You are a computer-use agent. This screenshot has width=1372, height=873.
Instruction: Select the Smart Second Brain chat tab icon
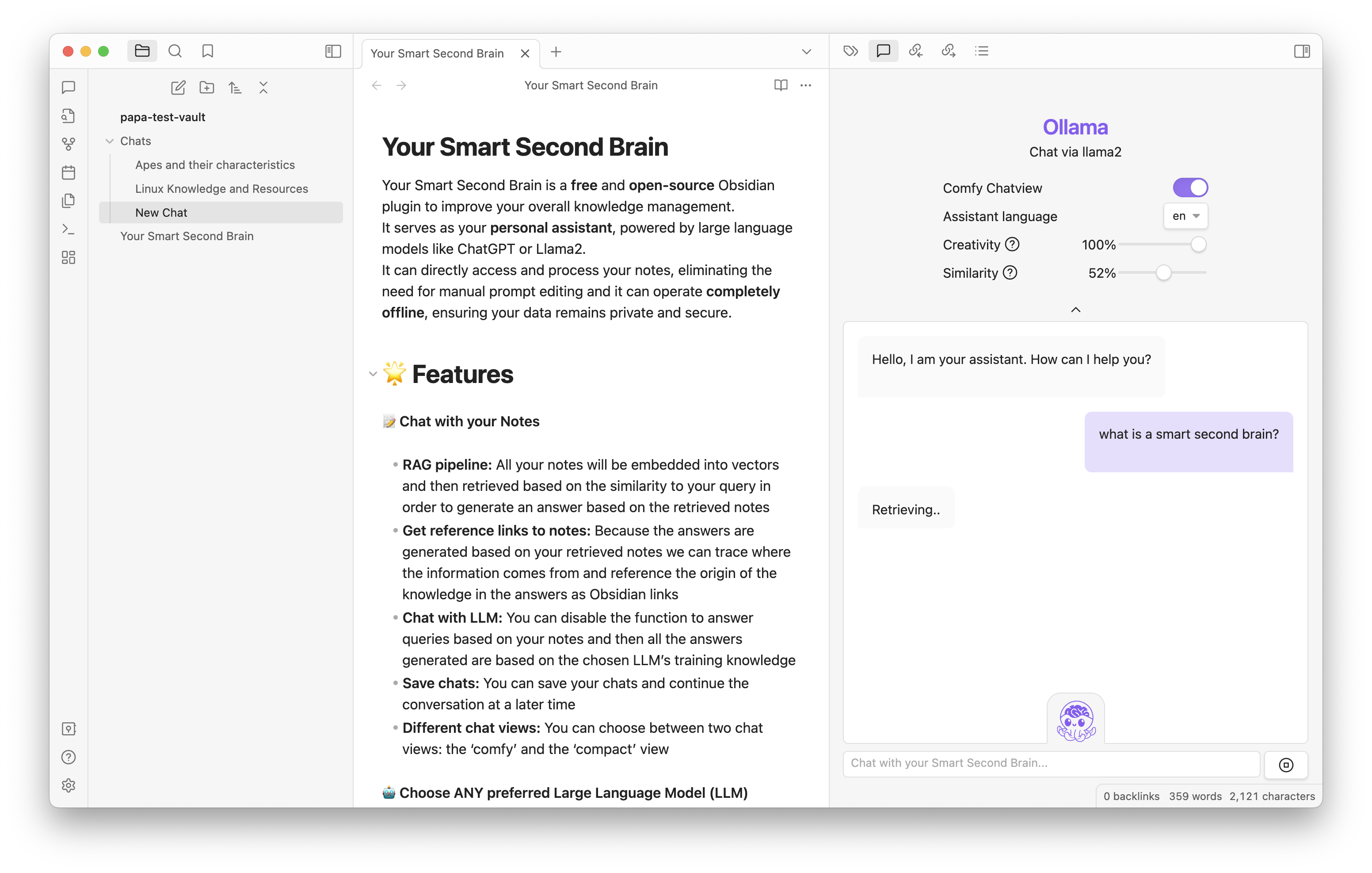[883, 51]
